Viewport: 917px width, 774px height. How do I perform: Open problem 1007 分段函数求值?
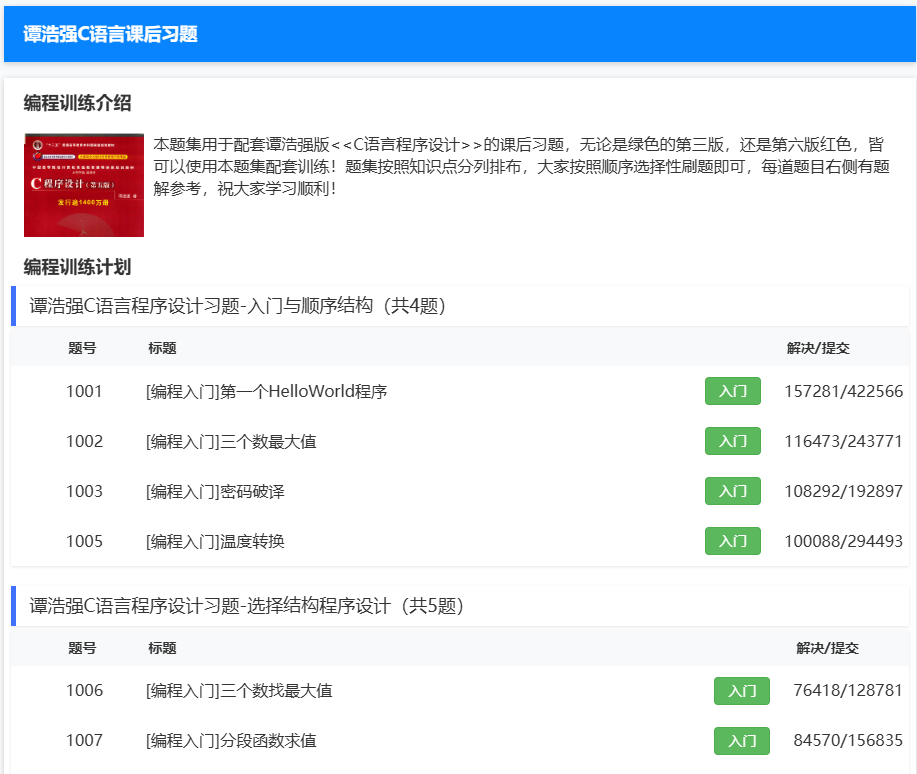(231, 741)
